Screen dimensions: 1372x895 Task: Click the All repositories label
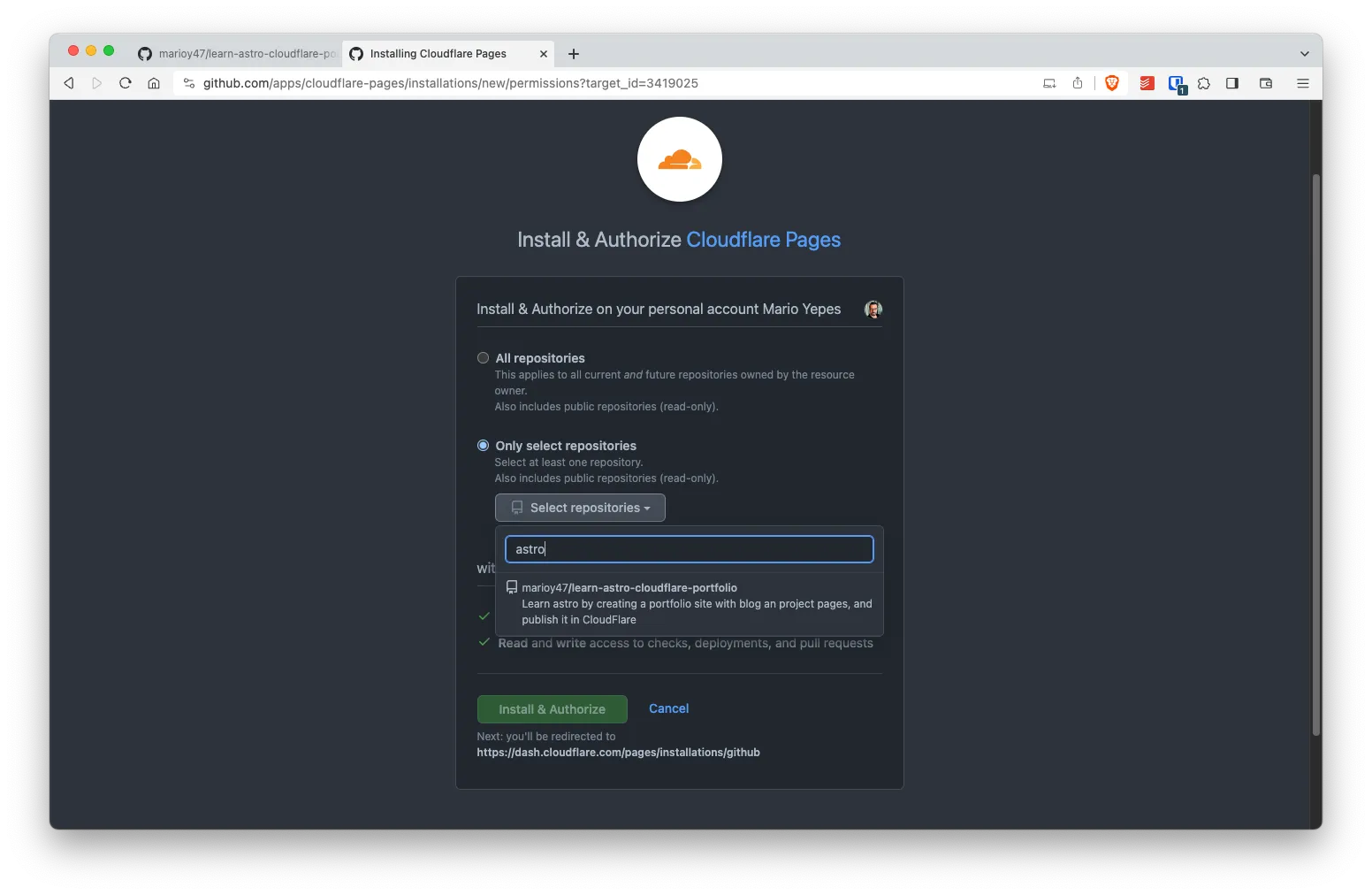pos(540,358)
